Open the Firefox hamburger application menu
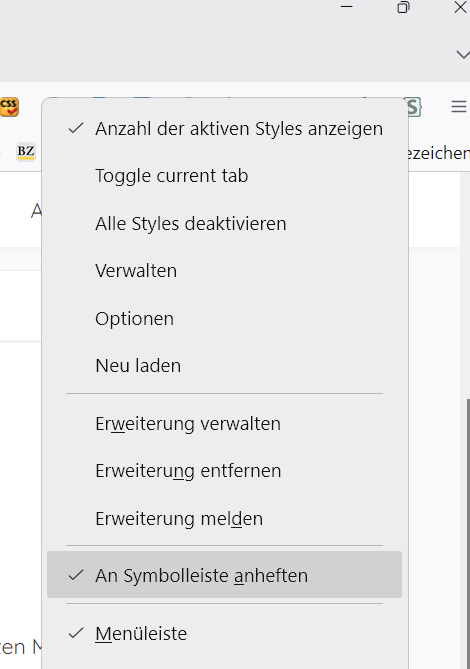Viewport: 470px width, 669px height. point(458,106)
